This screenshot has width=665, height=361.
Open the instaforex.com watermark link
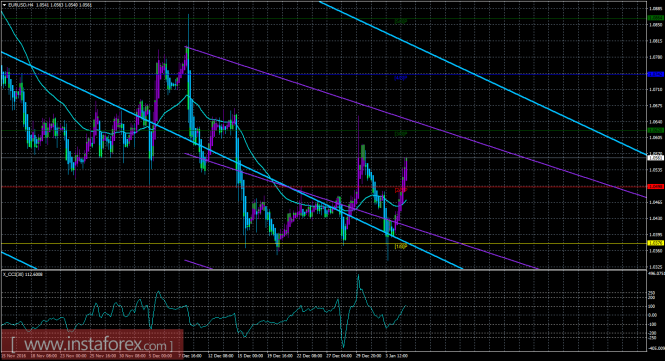coord(92,344)
